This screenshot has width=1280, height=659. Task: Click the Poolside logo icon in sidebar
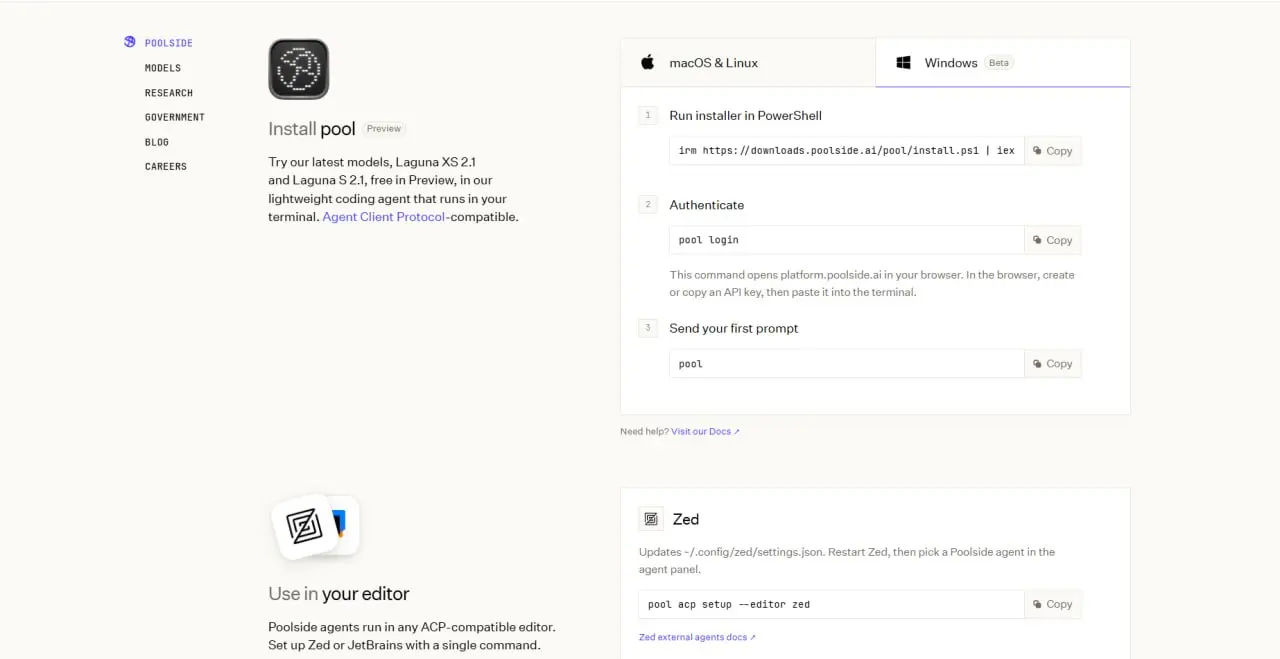point(130,42)
